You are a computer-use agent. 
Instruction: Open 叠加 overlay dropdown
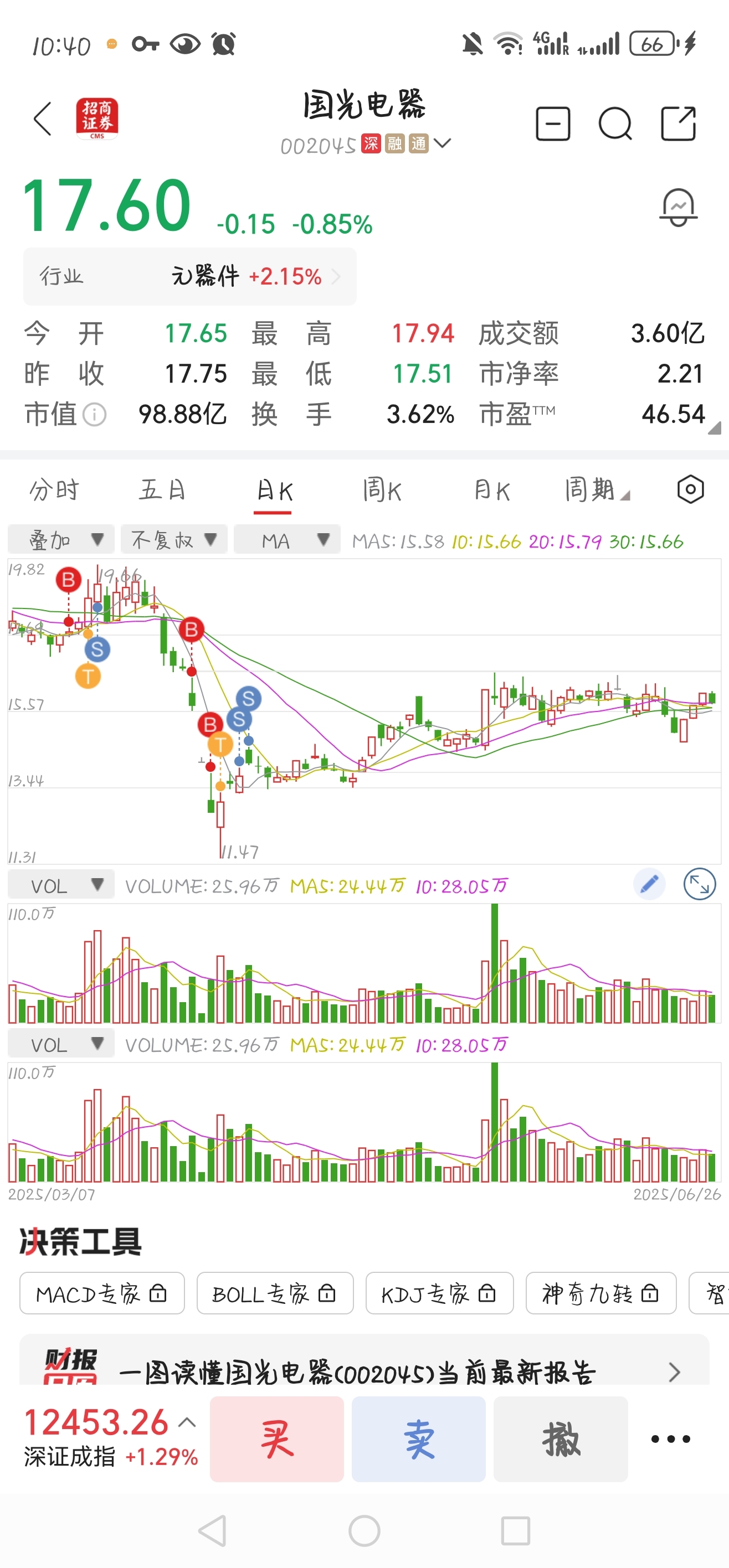click(61, 539)
